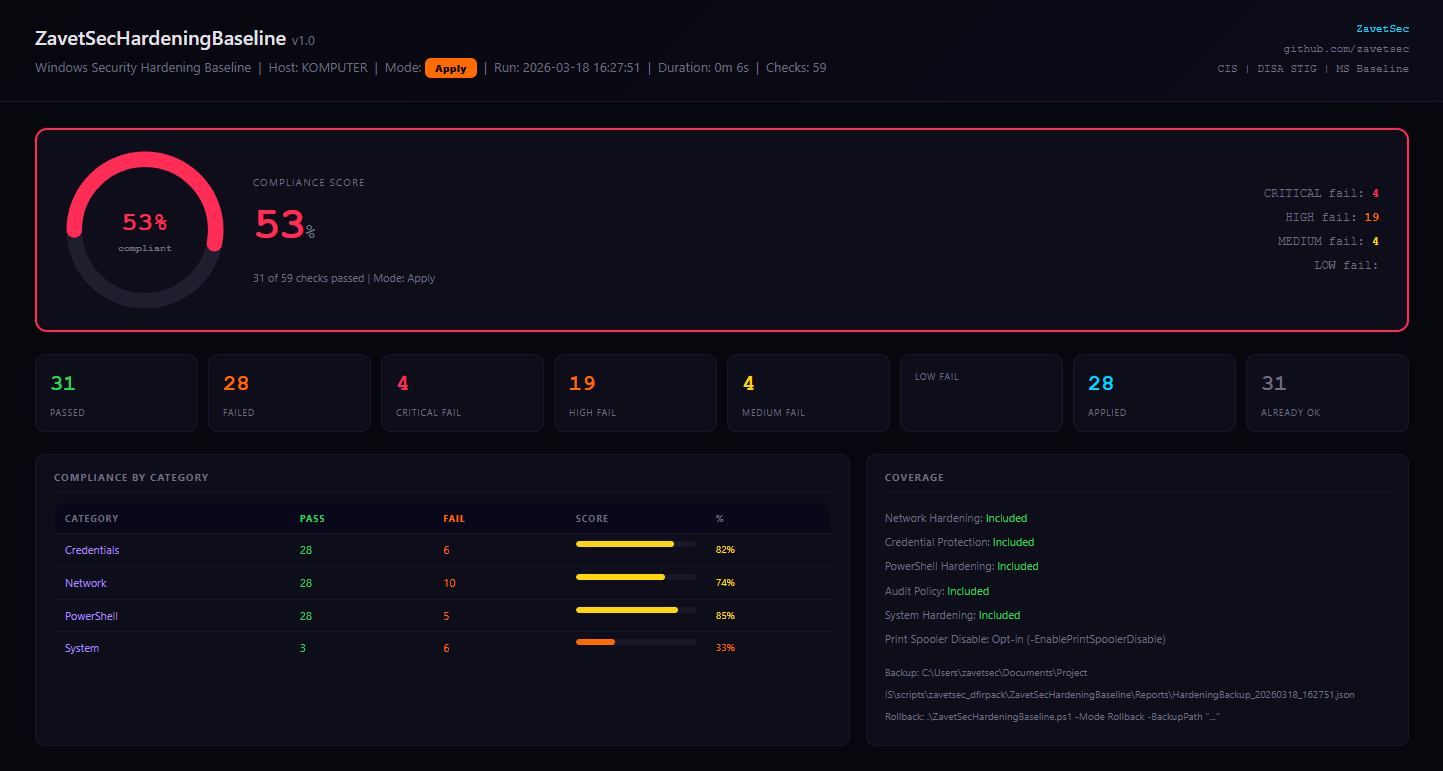Click the HardeningBackup JSON file path

1120,694
